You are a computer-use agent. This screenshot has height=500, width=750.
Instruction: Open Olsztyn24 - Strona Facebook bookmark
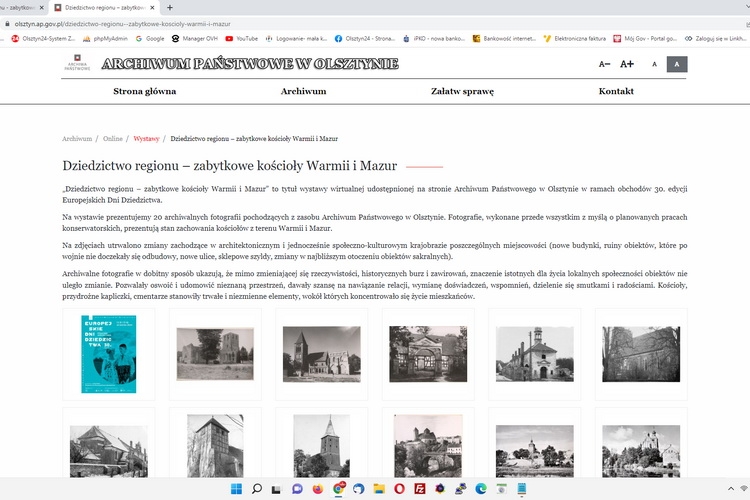click(x=365, y=39)
